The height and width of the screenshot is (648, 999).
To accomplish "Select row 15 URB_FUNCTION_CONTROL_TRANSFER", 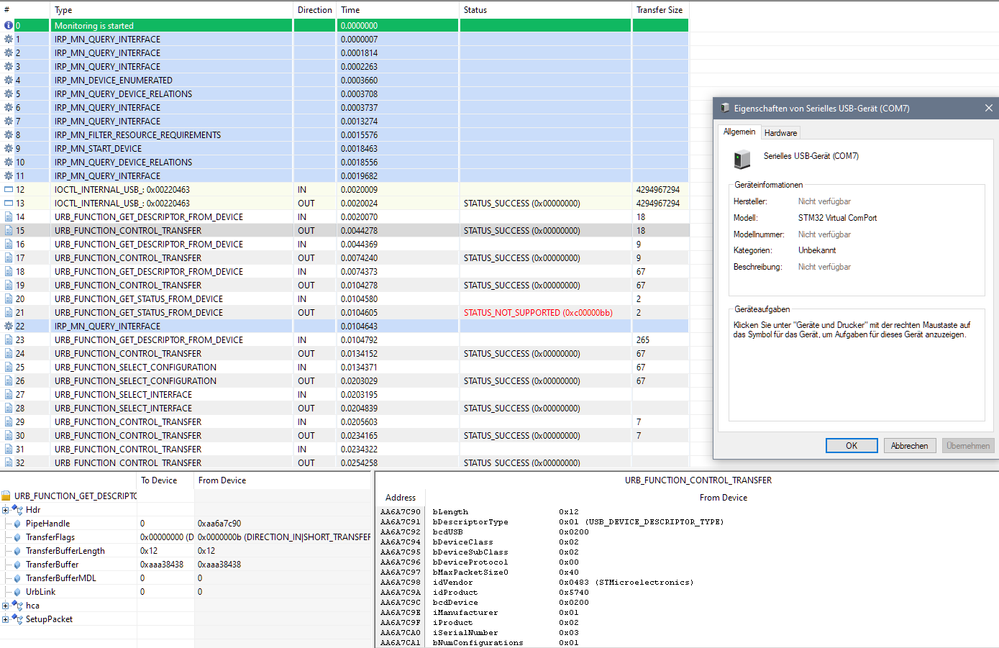I will point(344,231).
